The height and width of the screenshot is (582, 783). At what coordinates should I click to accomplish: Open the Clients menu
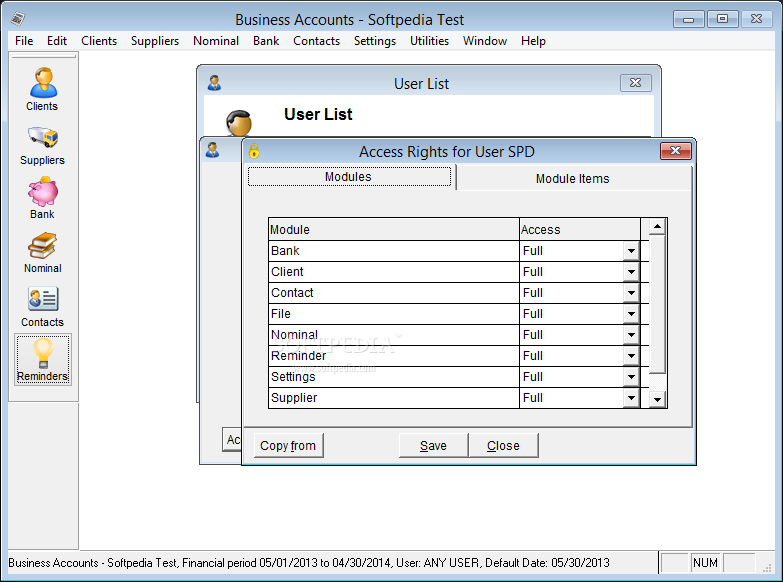(99, 41)
